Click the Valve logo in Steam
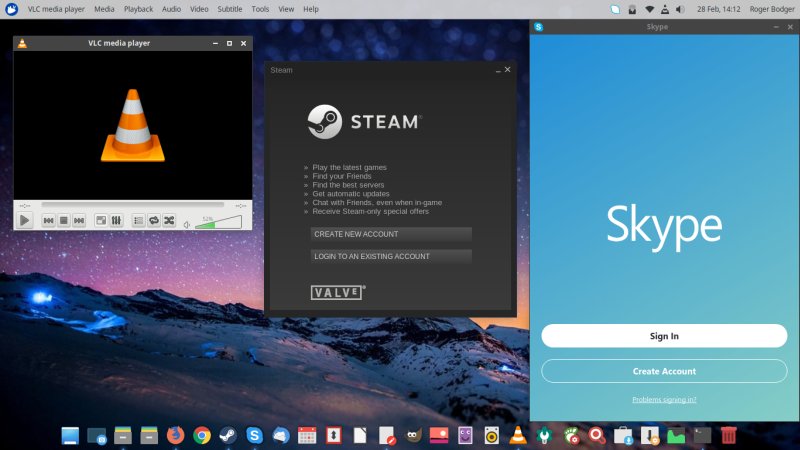The image size is (800, 450). (338, 292)
